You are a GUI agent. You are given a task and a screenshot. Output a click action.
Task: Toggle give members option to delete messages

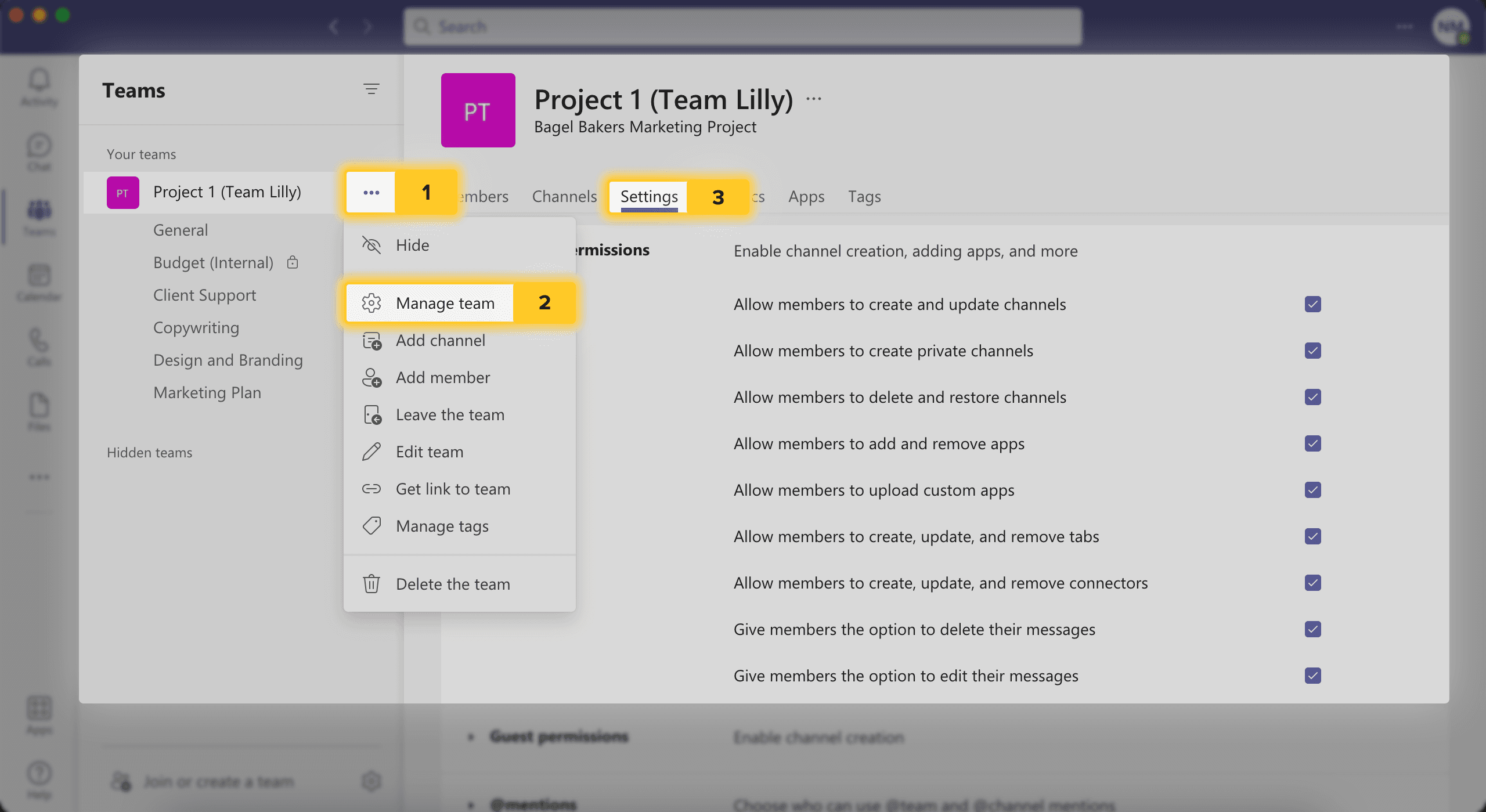click(1313, 629)
